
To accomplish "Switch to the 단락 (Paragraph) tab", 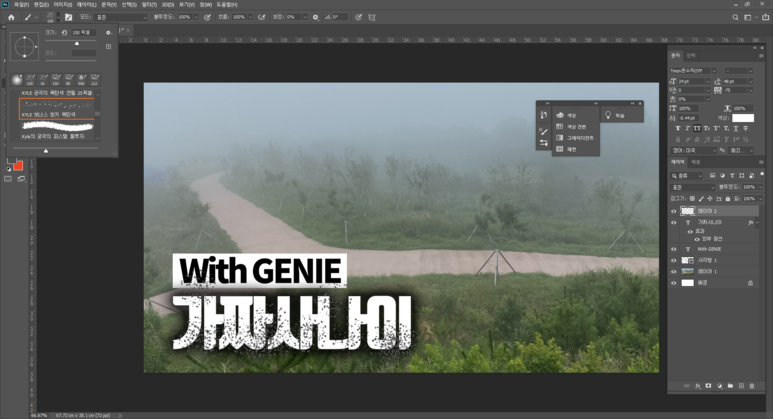I will click(x=691, y=56).
